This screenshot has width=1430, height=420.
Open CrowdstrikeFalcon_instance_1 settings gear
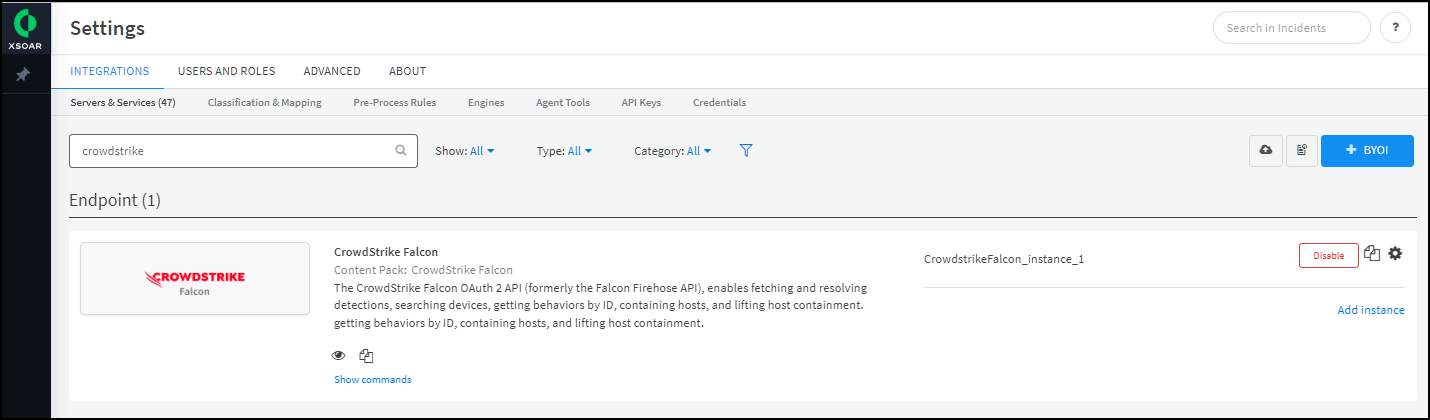click(1395, 254)
